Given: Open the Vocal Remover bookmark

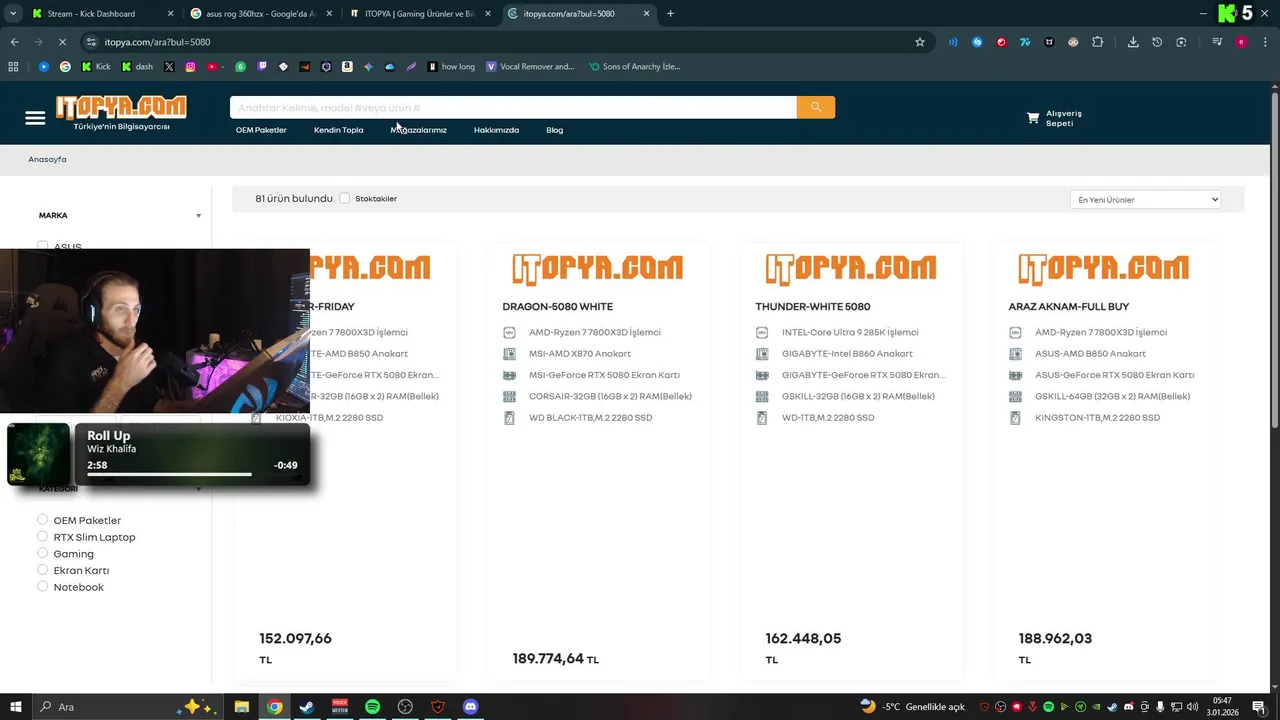Looking at the screenshot, I should pos(529,67).
